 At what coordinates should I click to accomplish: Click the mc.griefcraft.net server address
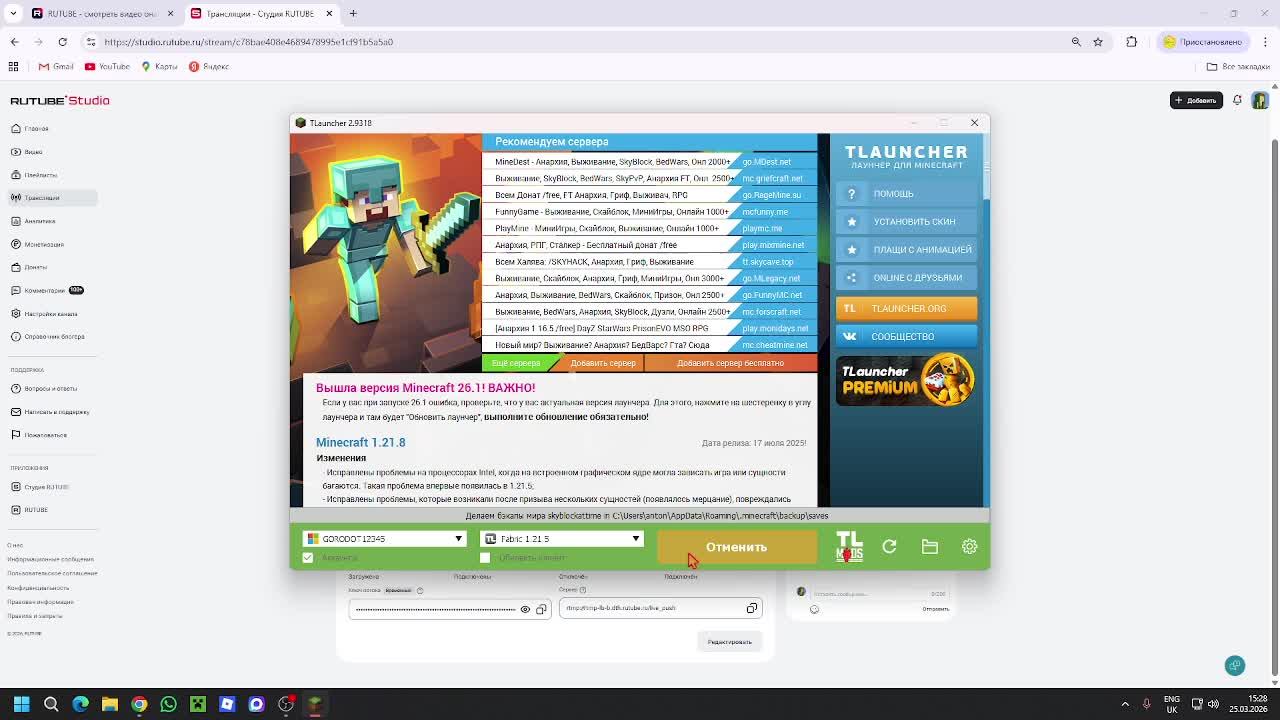click(772, 178)
